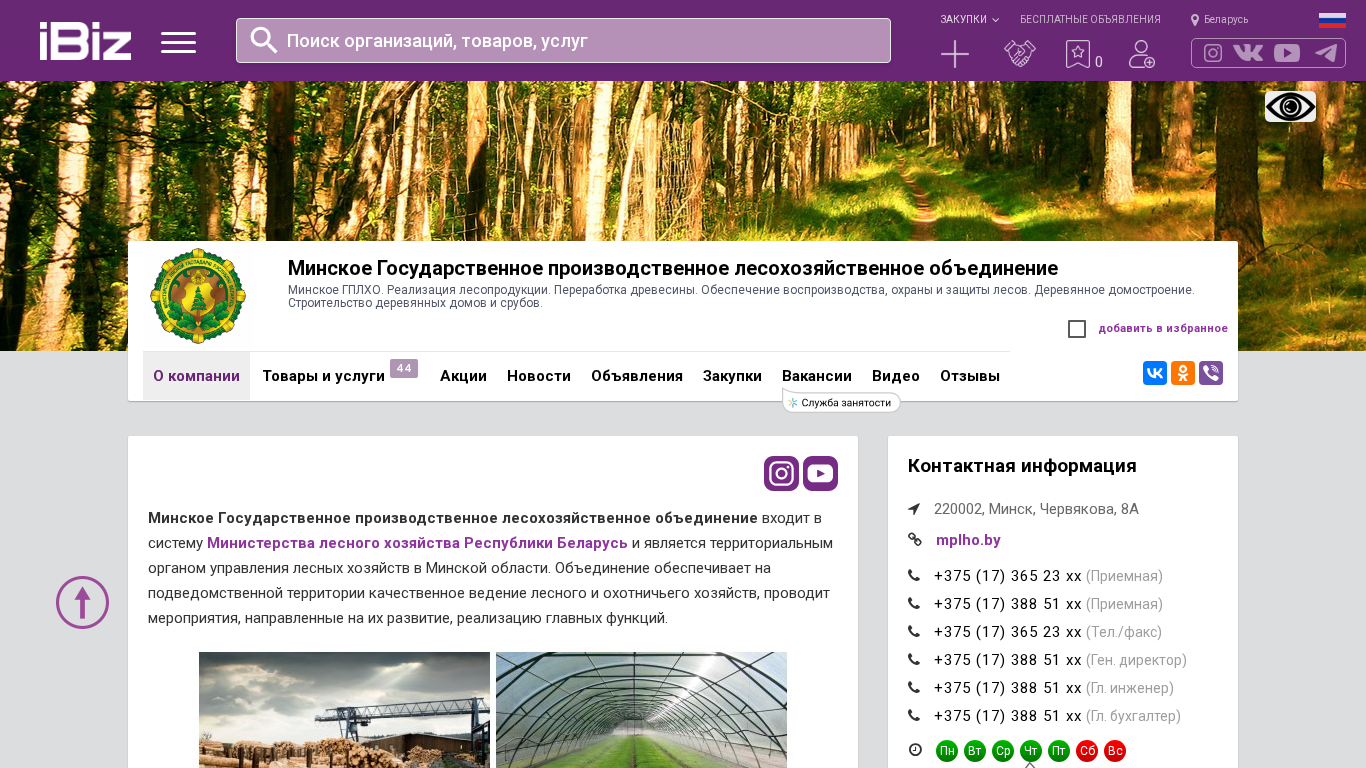Click the scroll-to-top arrow button

coord(82,602)
